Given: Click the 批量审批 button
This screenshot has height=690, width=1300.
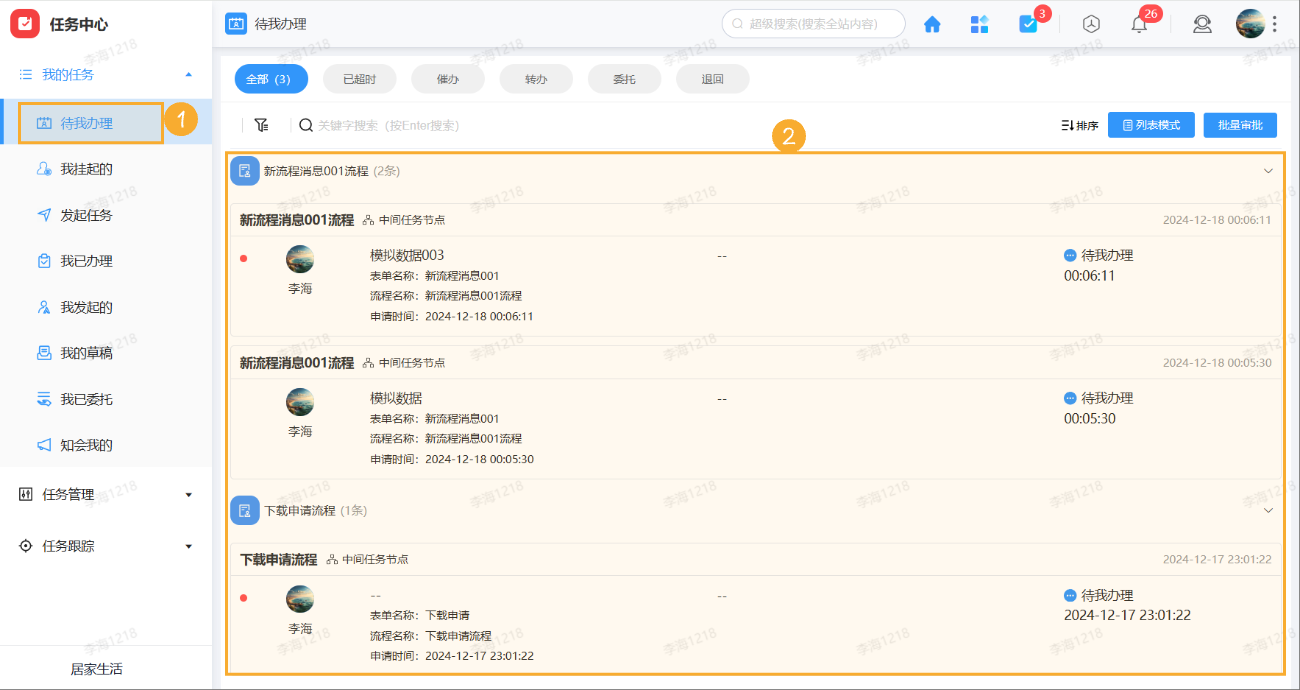Looking at the screenshot, I should [1240, 124].
